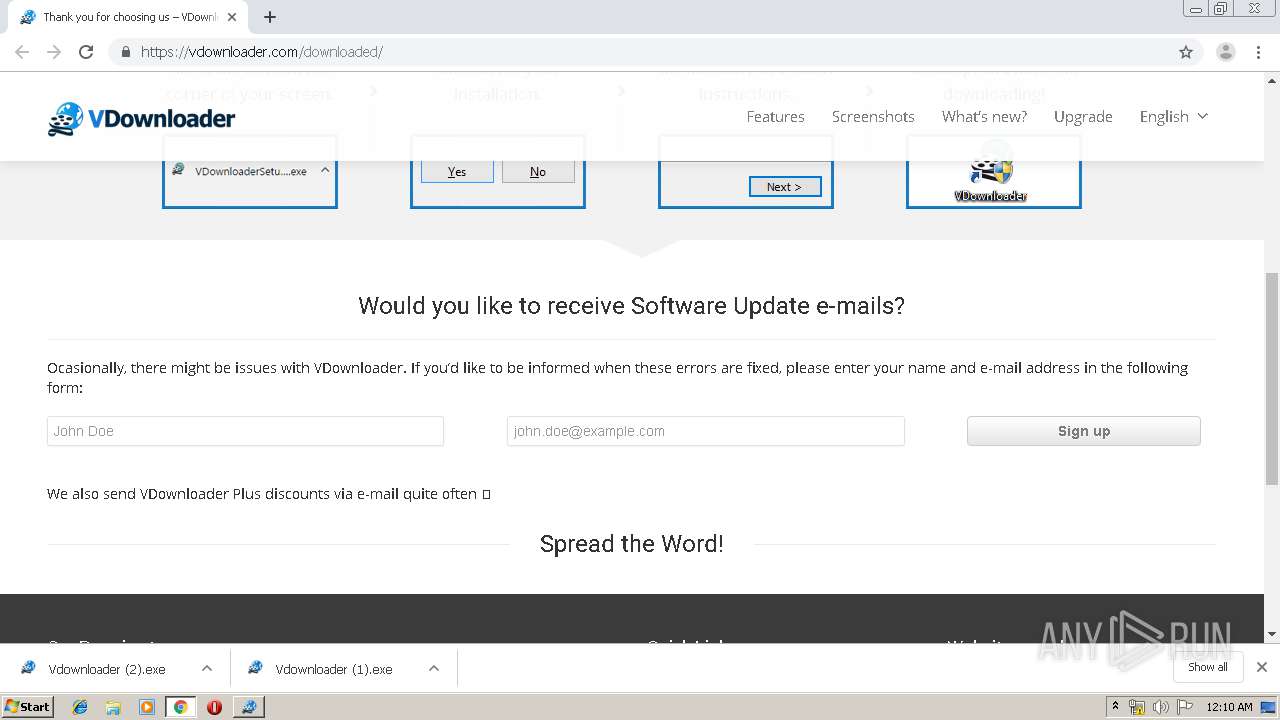The image size is (1280, 720).
Task: Click the John Doe name field
Action: [245, 431]
